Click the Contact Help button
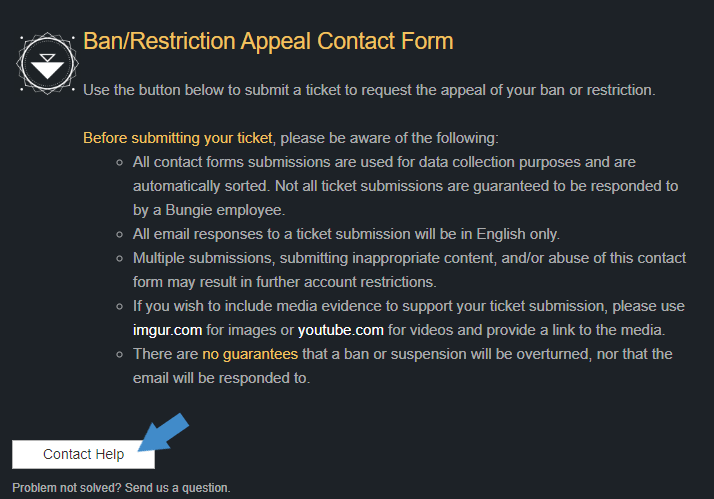714x499 pixels. [x=83, y=454]
